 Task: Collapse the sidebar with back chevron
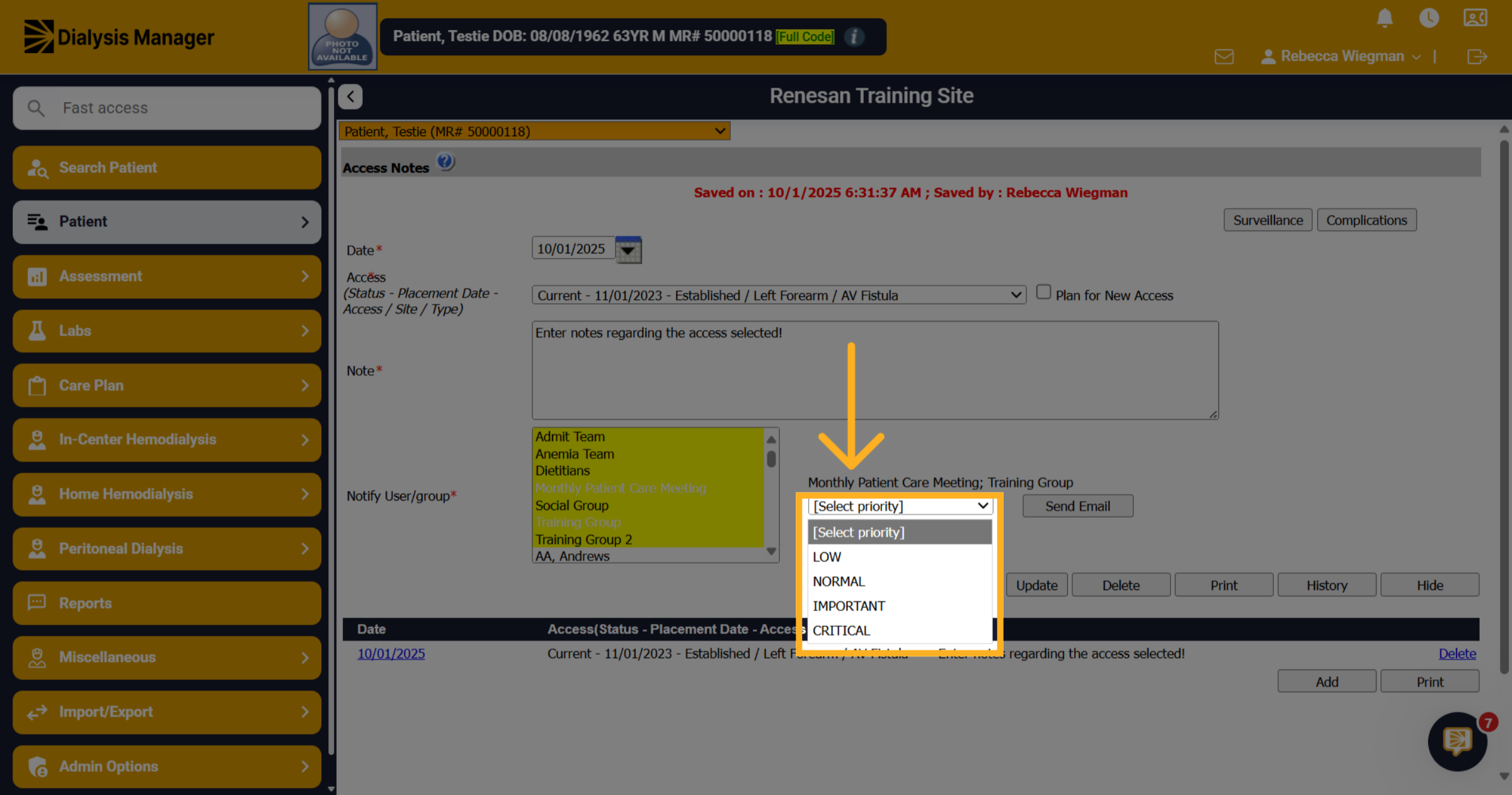tap(350, 96)
